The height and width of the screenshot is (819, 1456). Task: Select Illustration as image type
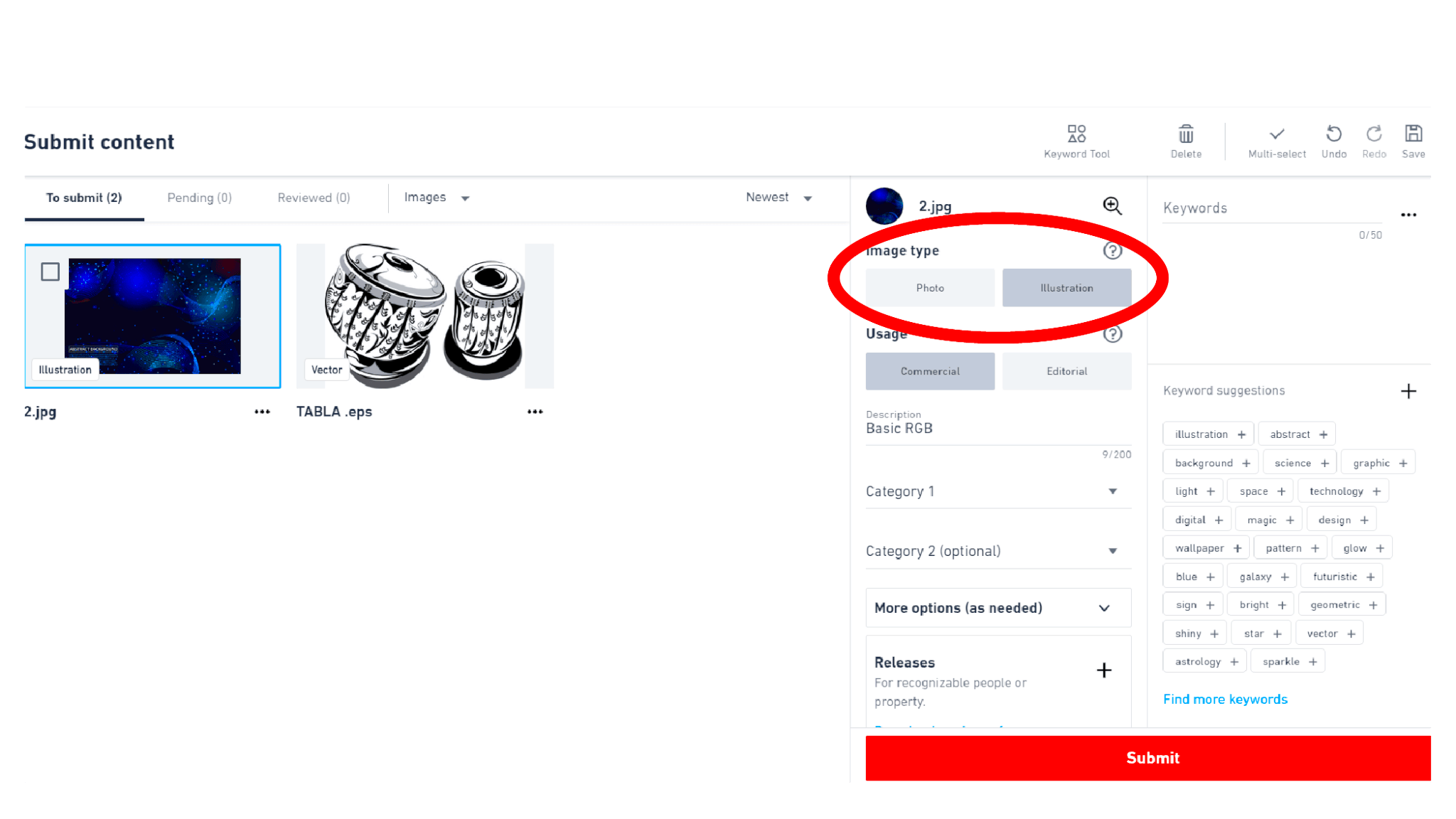1066,288
